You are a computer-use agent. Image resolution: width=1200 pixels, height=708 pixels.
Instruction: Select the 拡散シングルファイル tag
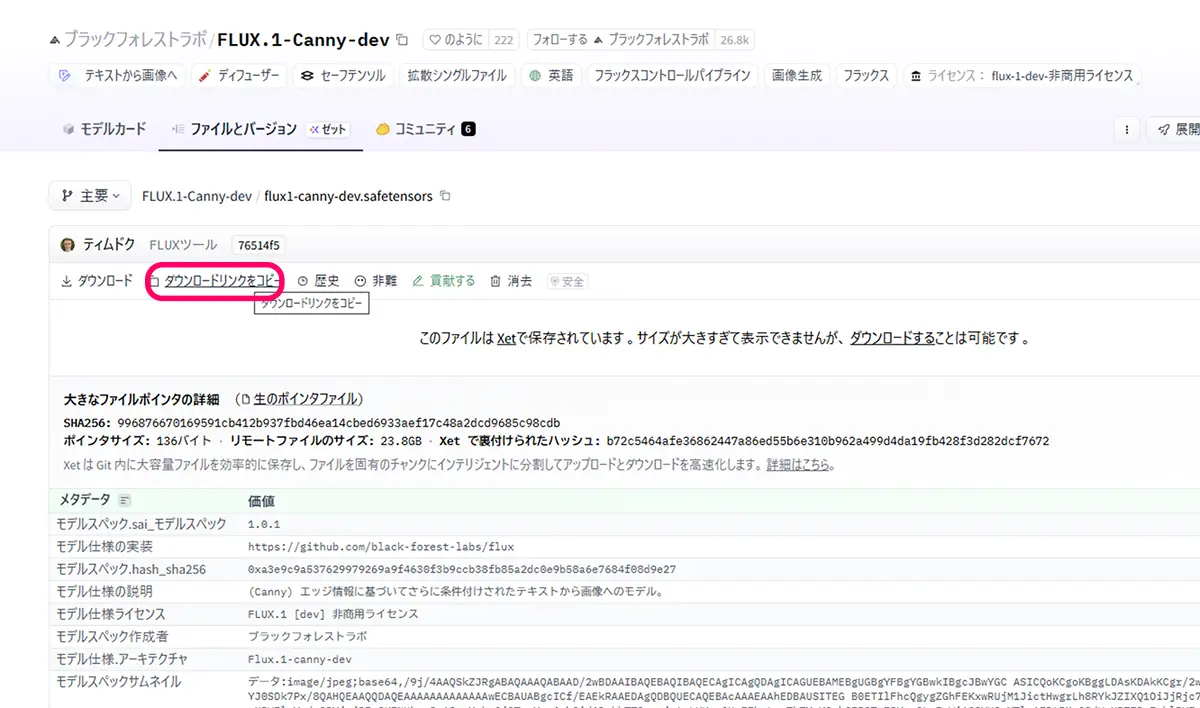[457, 75]
